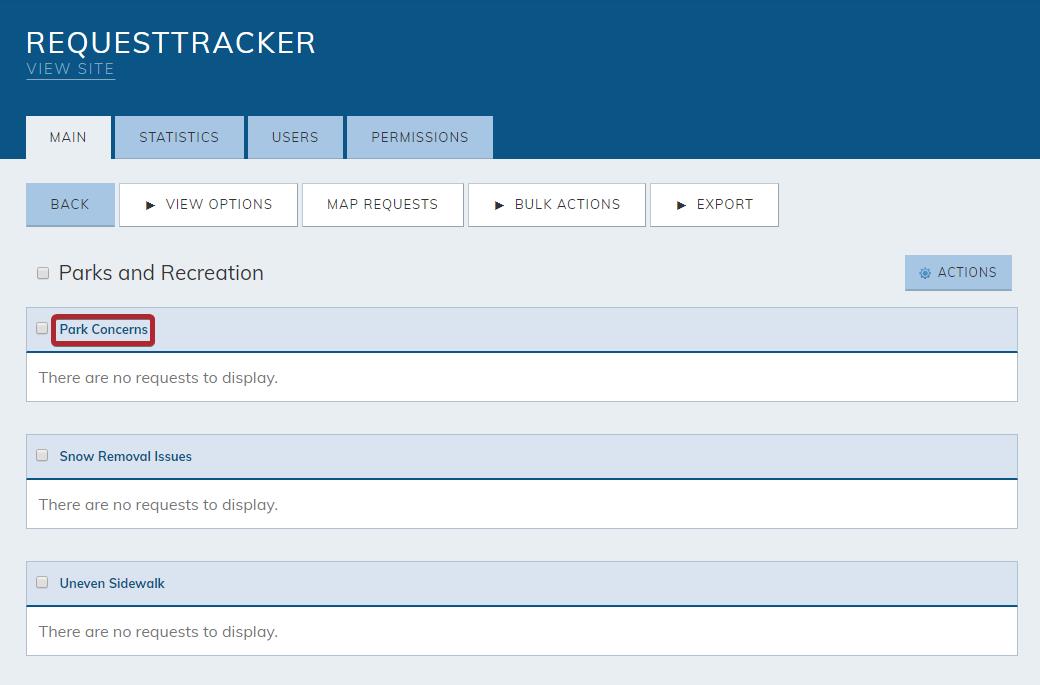Open the Park Concerns category link
Image resolution: width=1040 pixels, height=685 pixels.
(103, 330)
